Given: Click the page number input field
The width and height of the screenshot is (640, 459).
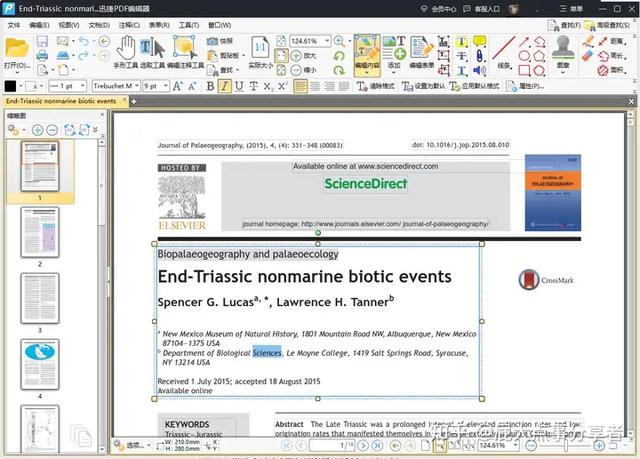Looking at the screenshot, I should [332, 446].
